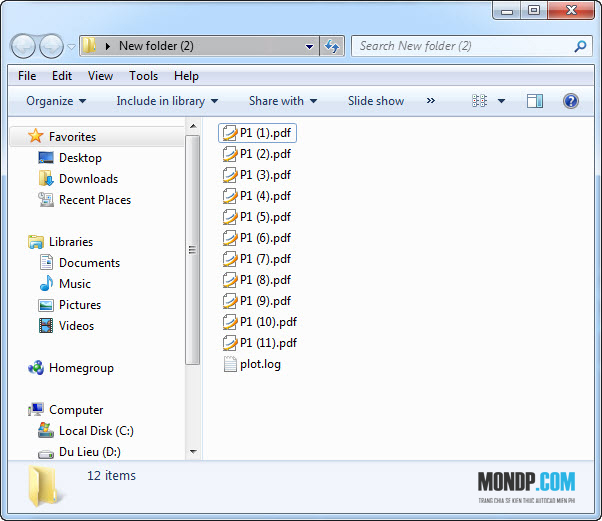Screen dimensions: 602x521
Task: Select file P1 (5).pdf
Action: [x=257, y=217]
